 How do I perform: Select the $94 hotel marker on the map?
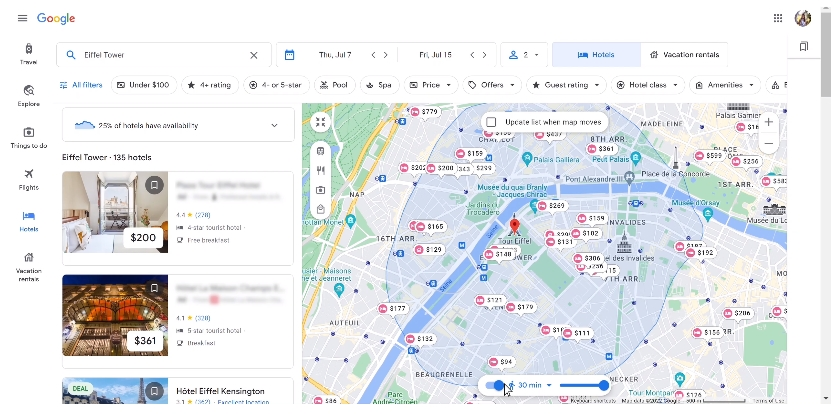tap(501, 362)
